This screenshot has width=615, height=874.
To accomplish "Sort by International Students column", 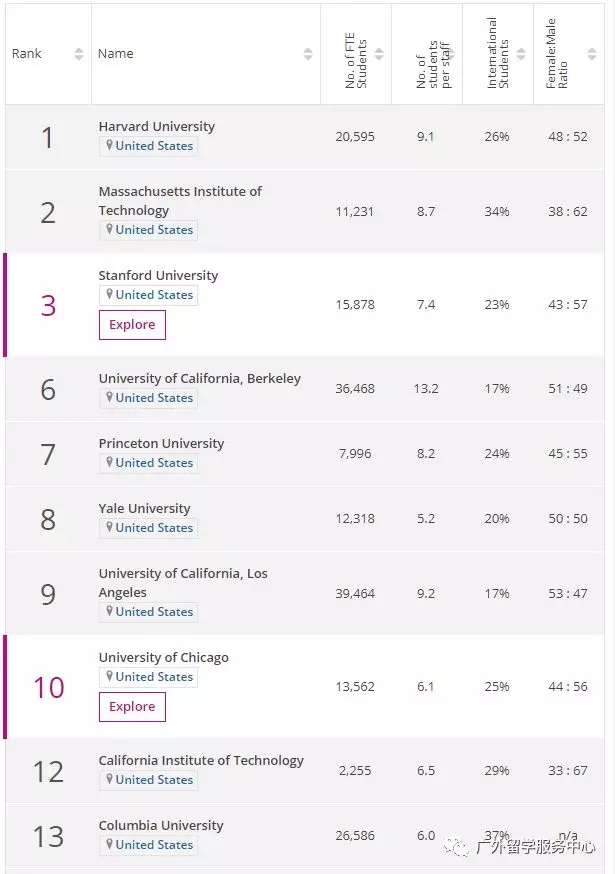I will pos(521,54).
